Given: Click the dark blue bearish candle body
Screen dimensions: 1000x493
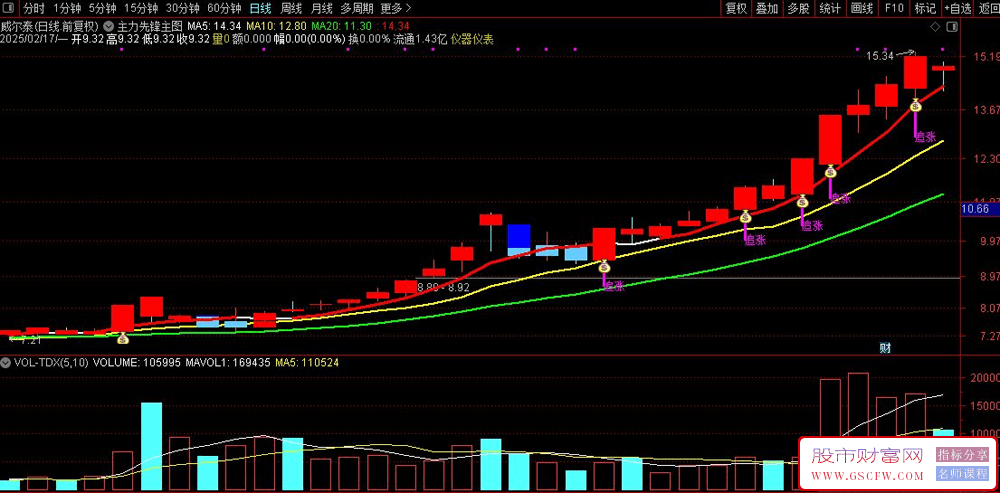Looking at the screenshot, I should coord(518,236).
